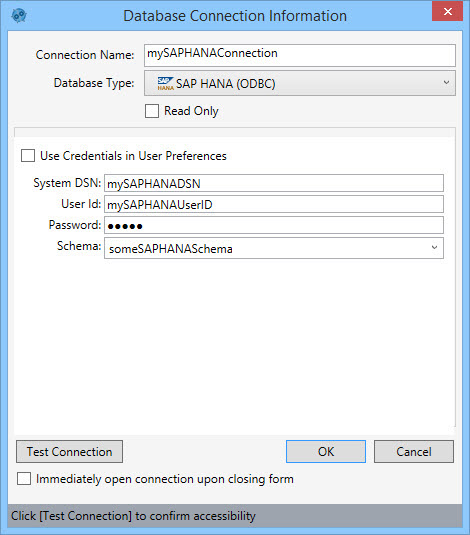Click the System DSN label

click(67, 183)
